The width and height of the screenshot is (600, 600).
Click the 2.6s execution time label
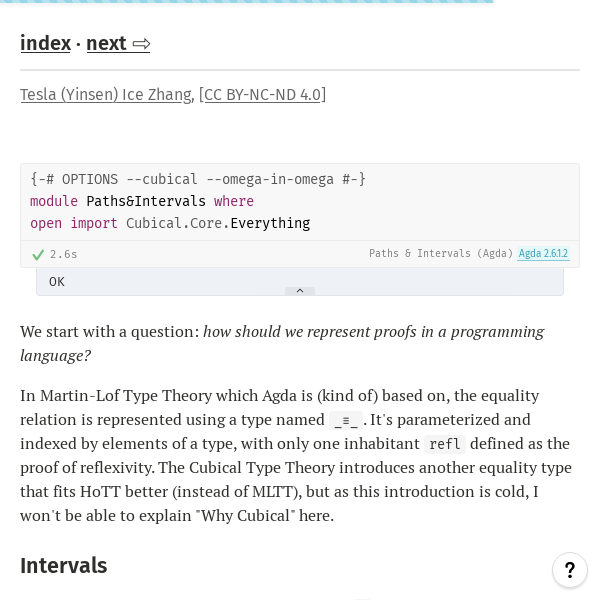click(x=64, y=254)
